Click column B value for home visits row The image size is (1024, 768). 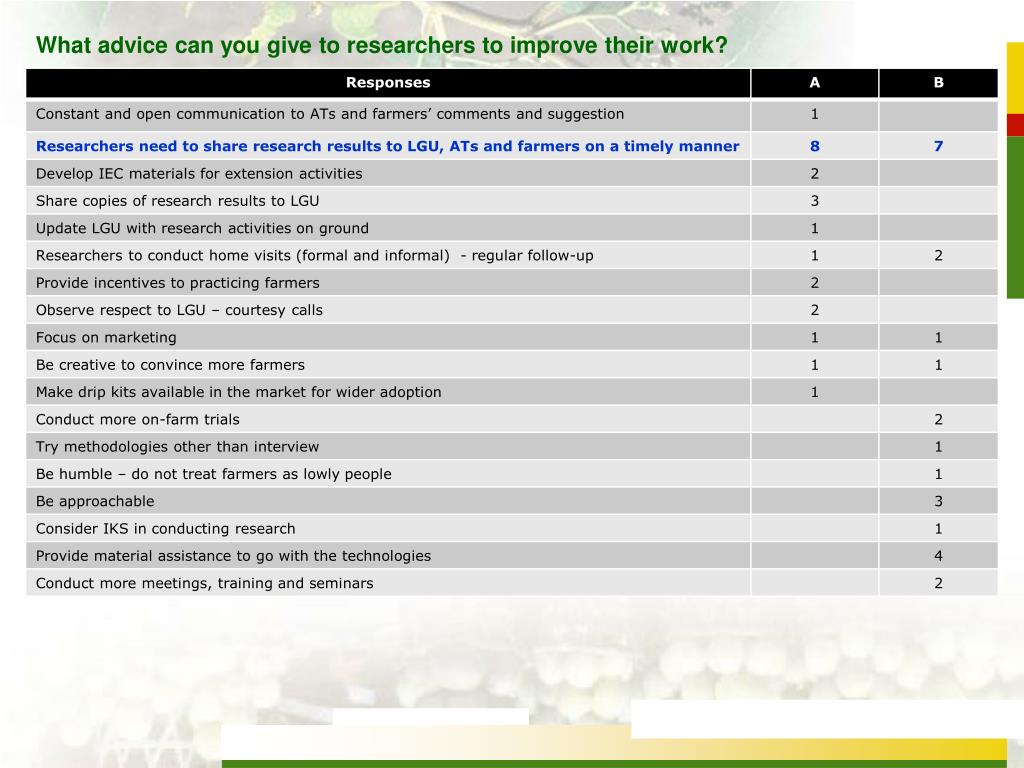[x=938, y=256]
